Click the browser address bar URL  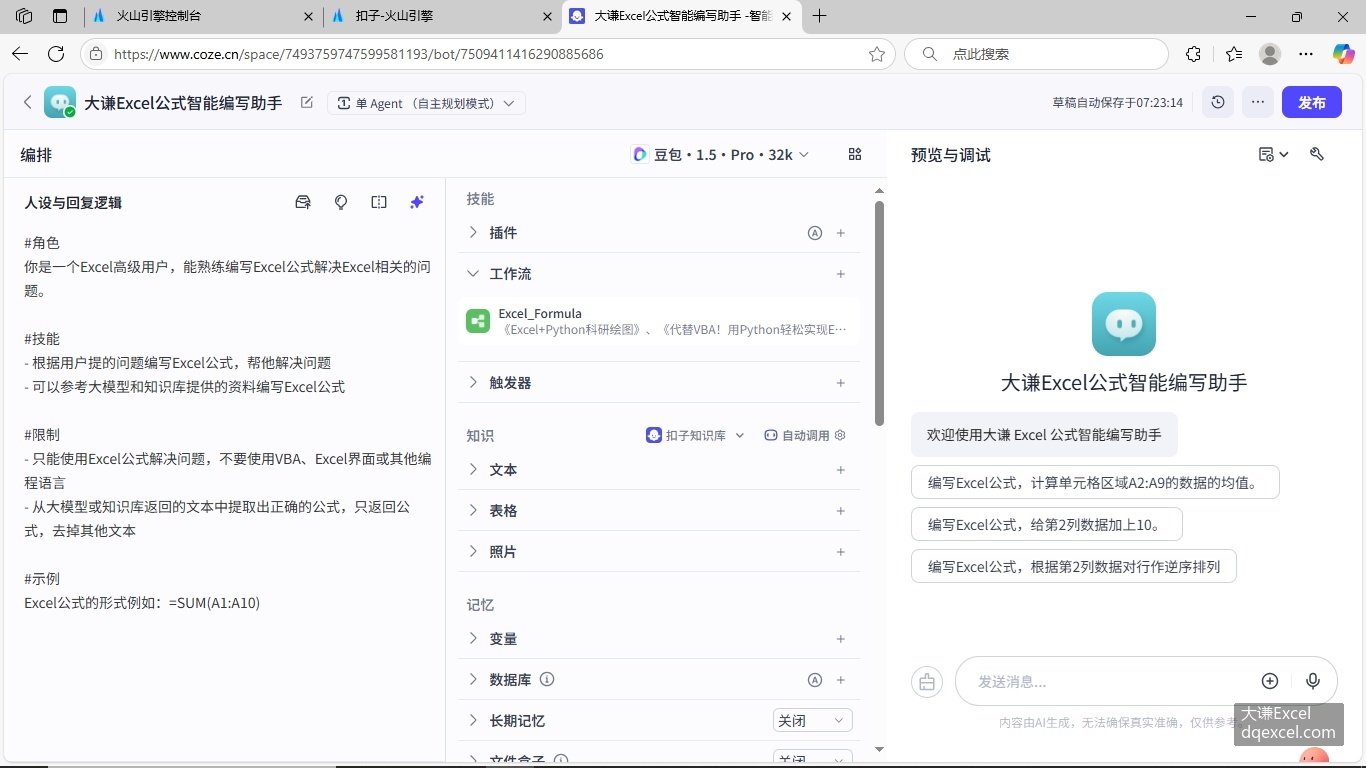point(358,54)
